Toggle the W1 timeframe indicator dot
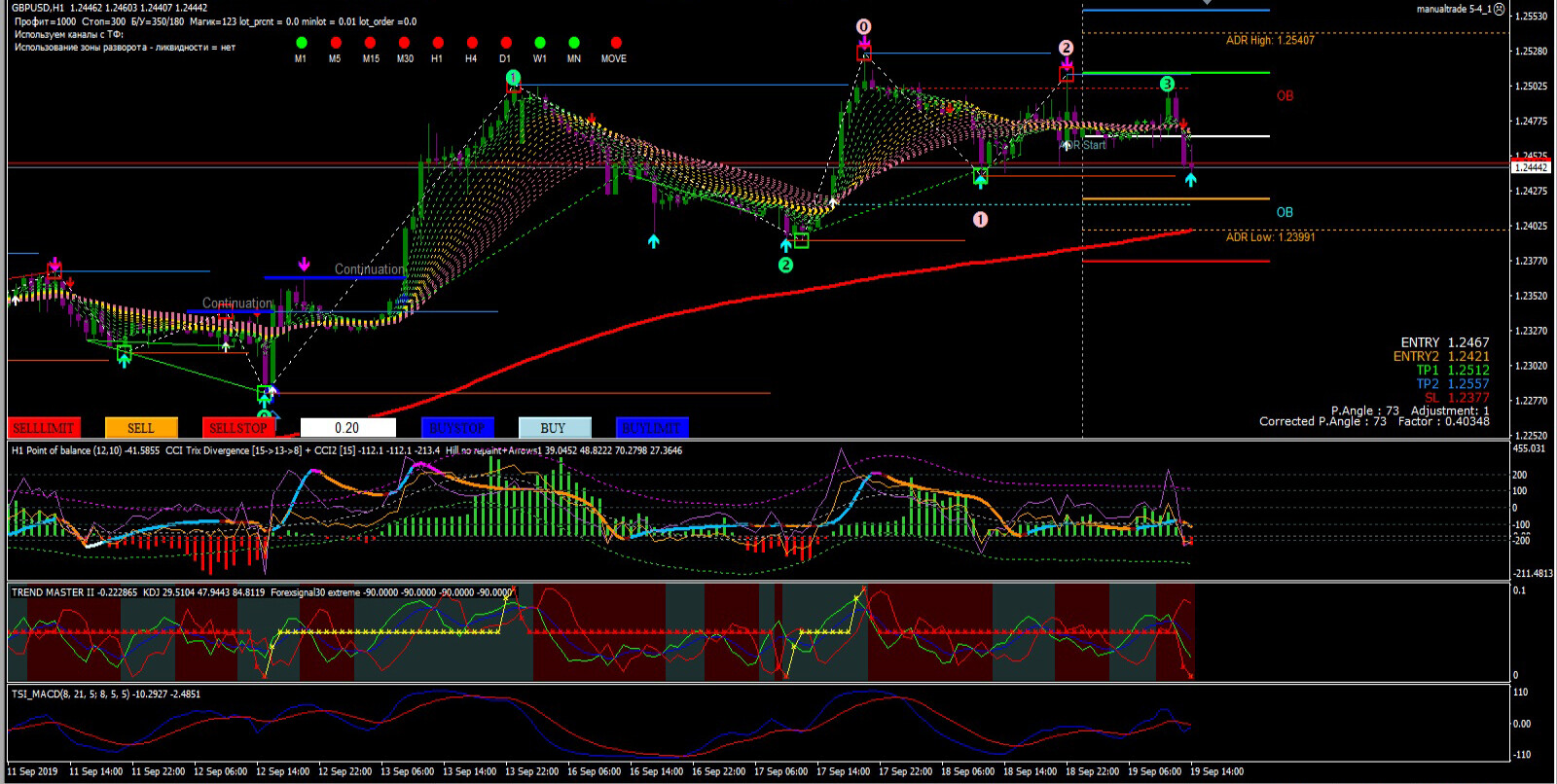Screen dimensions: 1557x784 pos(540,42)
